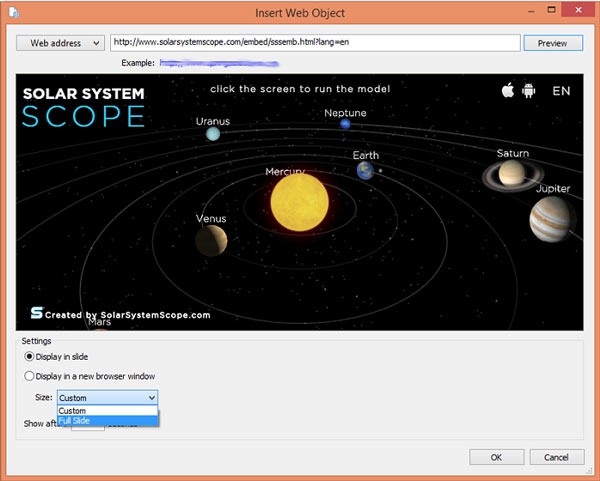The width and height of the screenshot is (600, 481).
Task: Click into the URL address field
Action: click(x=314, y=43)
